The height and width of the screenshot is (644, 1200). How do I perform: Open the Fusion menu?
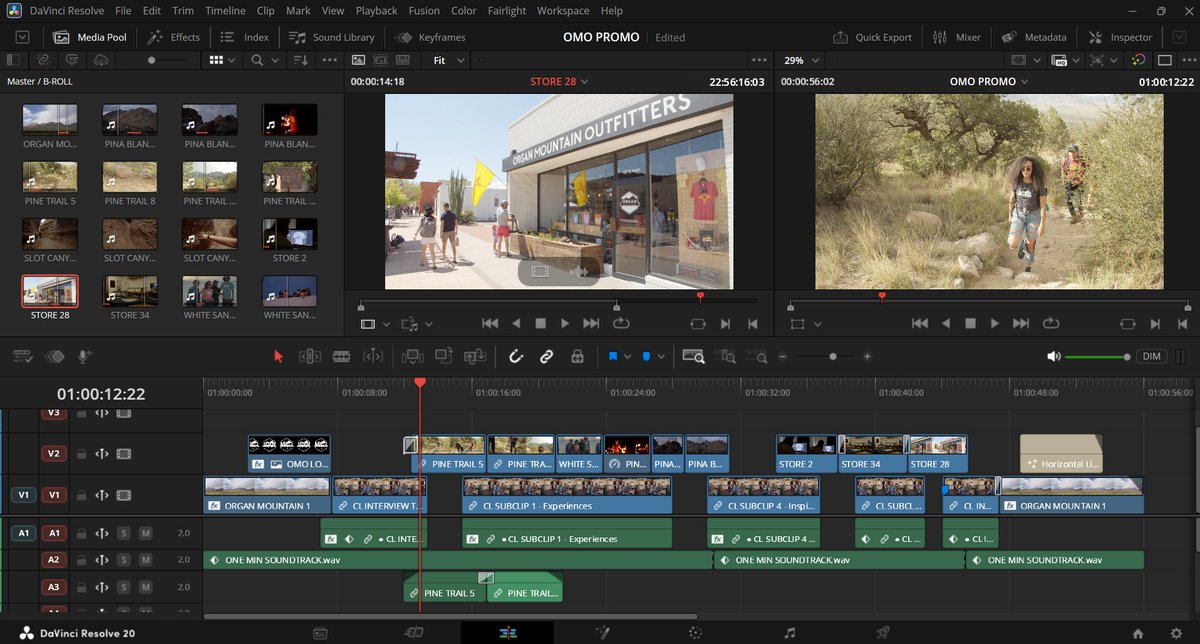(x=424, y=11)
